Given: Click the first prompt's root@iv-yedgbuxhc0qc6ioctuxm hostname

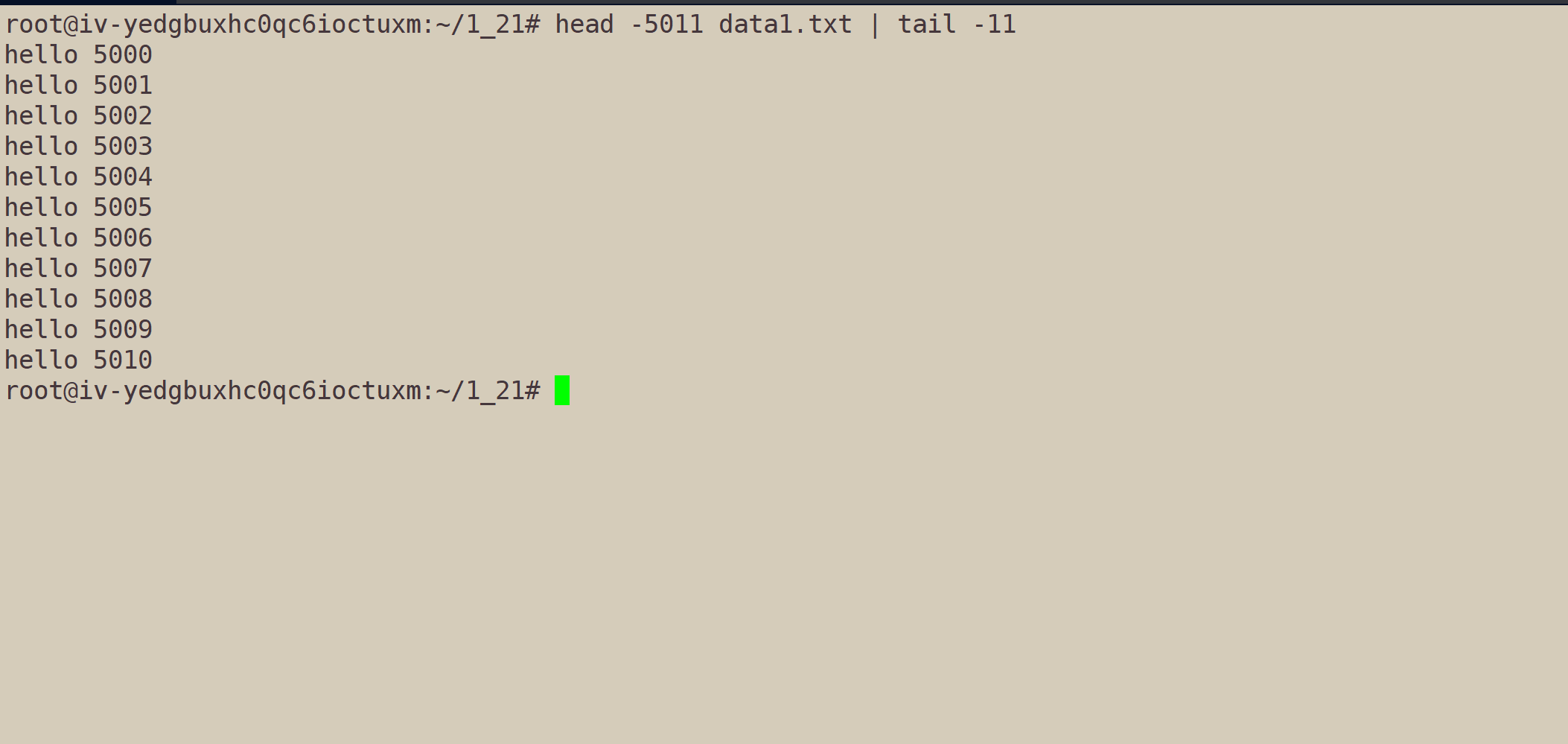Looking at the screenshot, I should tap(214, 25).
